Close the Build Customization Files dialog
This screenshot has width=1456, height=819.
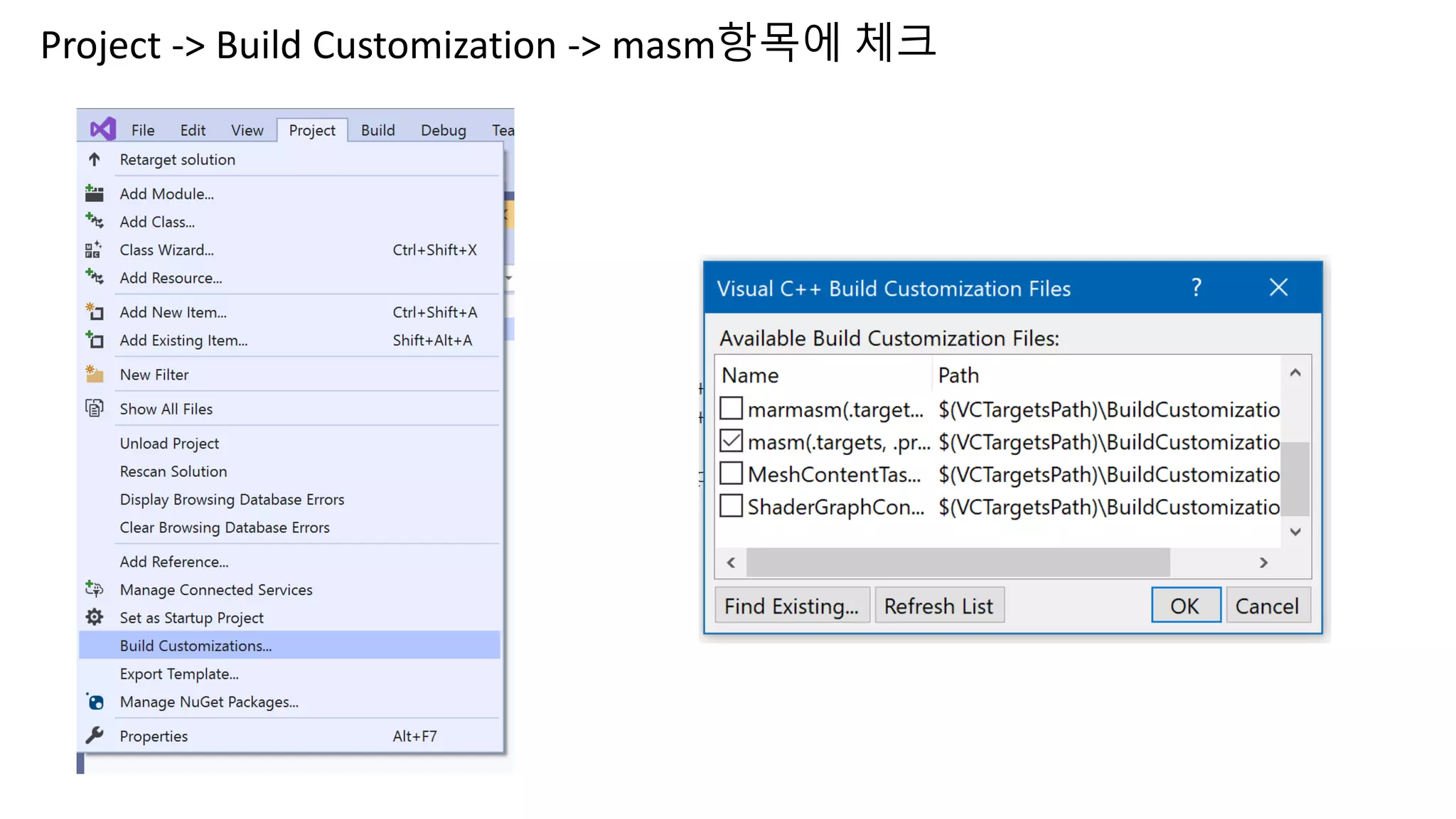tap(1278, 287)
